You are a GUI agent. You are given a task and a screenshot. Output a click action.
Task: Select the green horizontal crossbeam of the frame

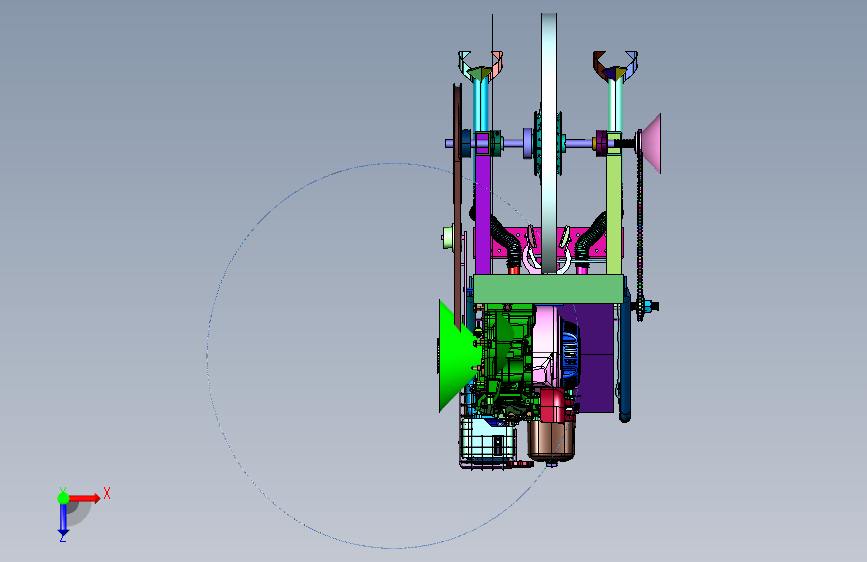click(549, 289)
